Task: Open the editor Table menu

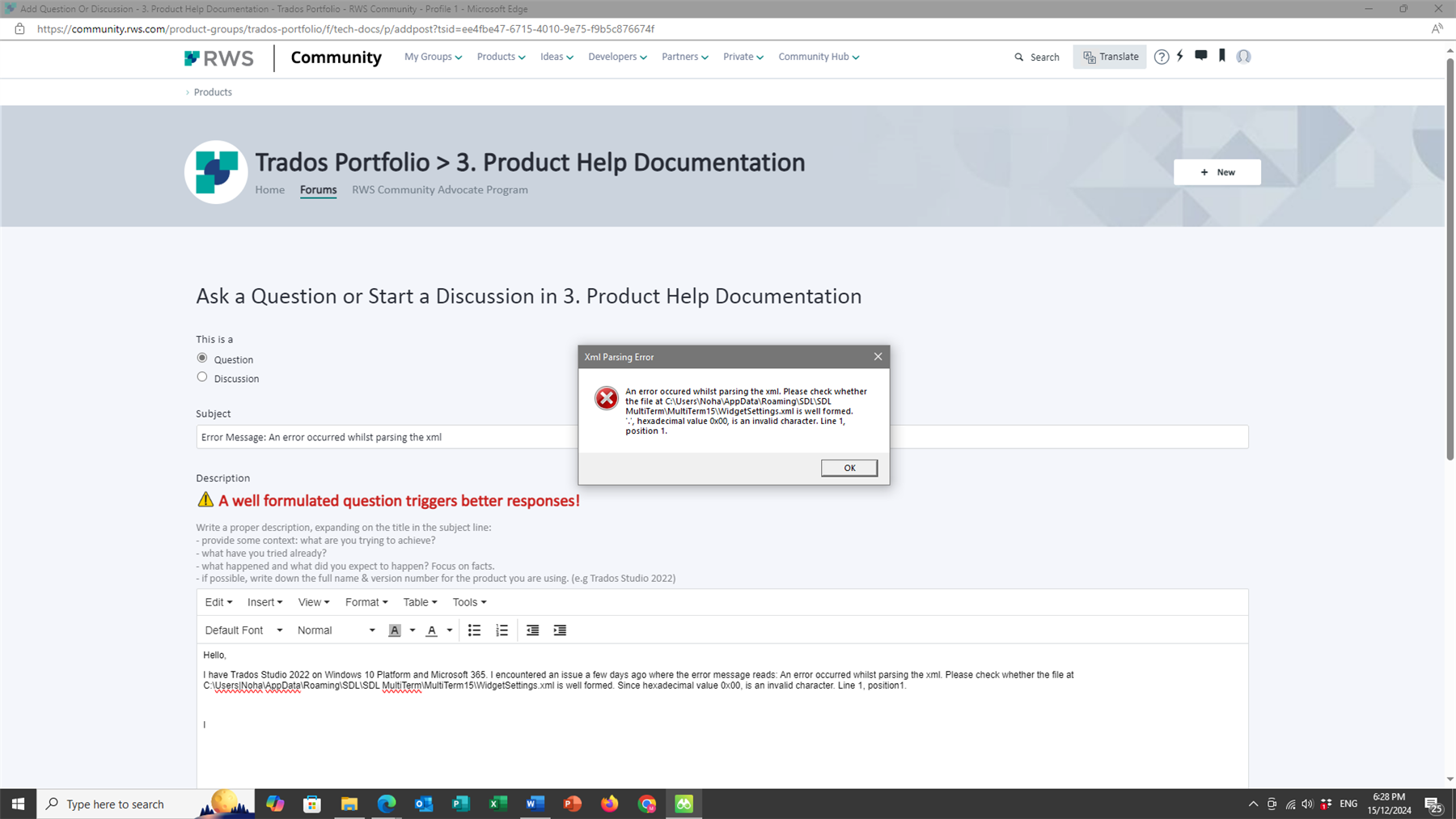Action: pos(420,602)
